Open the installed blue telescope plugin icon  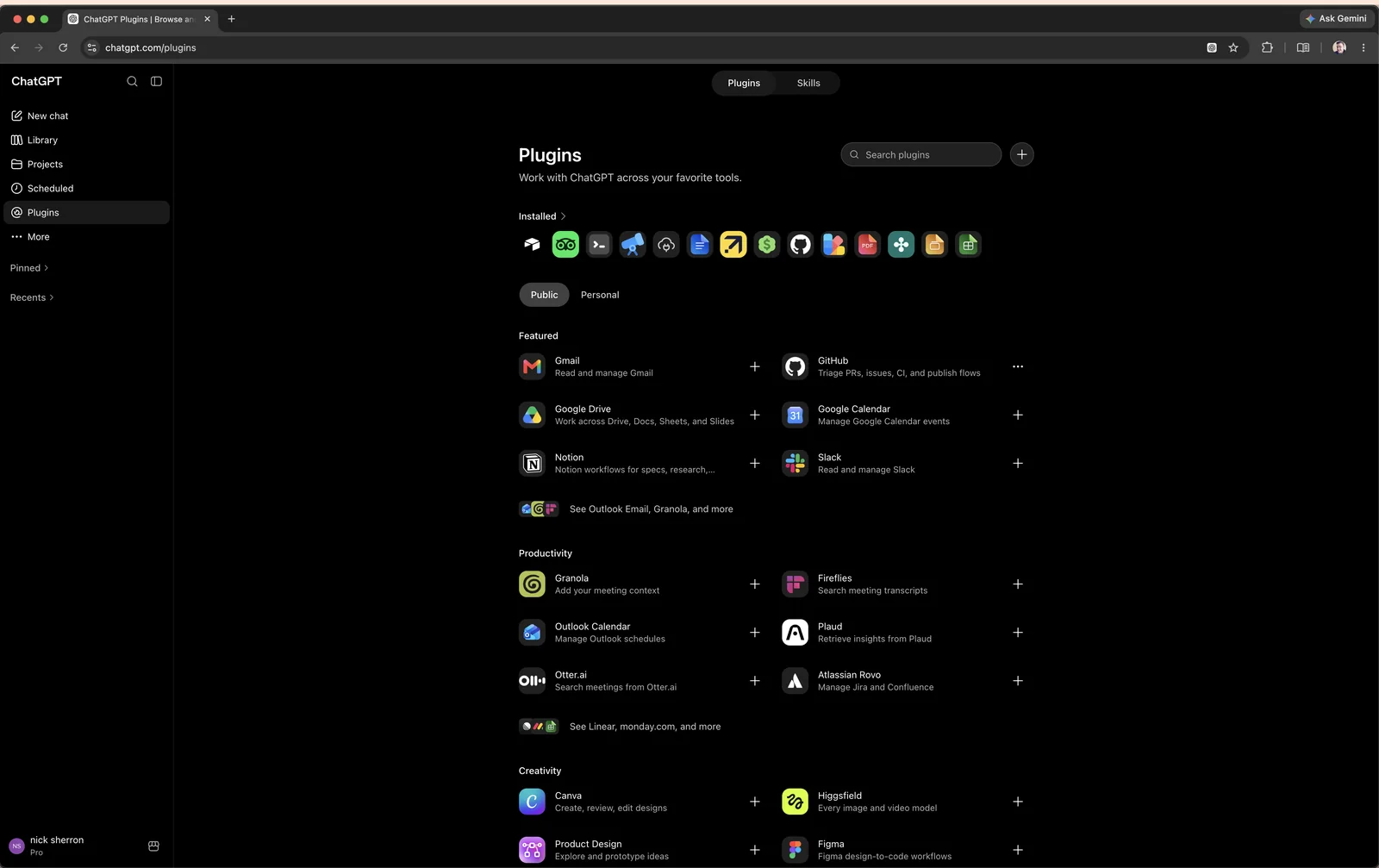tap(633, 245)
